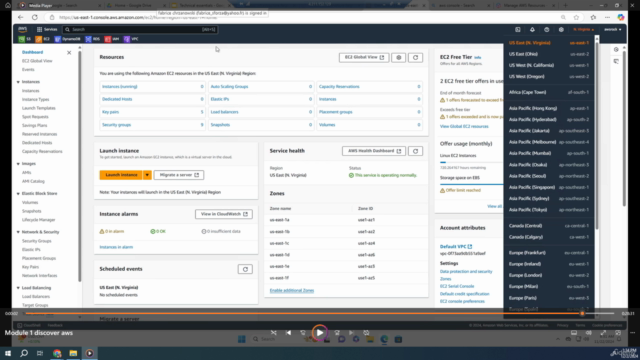This screenshot has width=640, height=360.
Task: Collapse the N. Virginia region dropdown
Action: (583, 29)
